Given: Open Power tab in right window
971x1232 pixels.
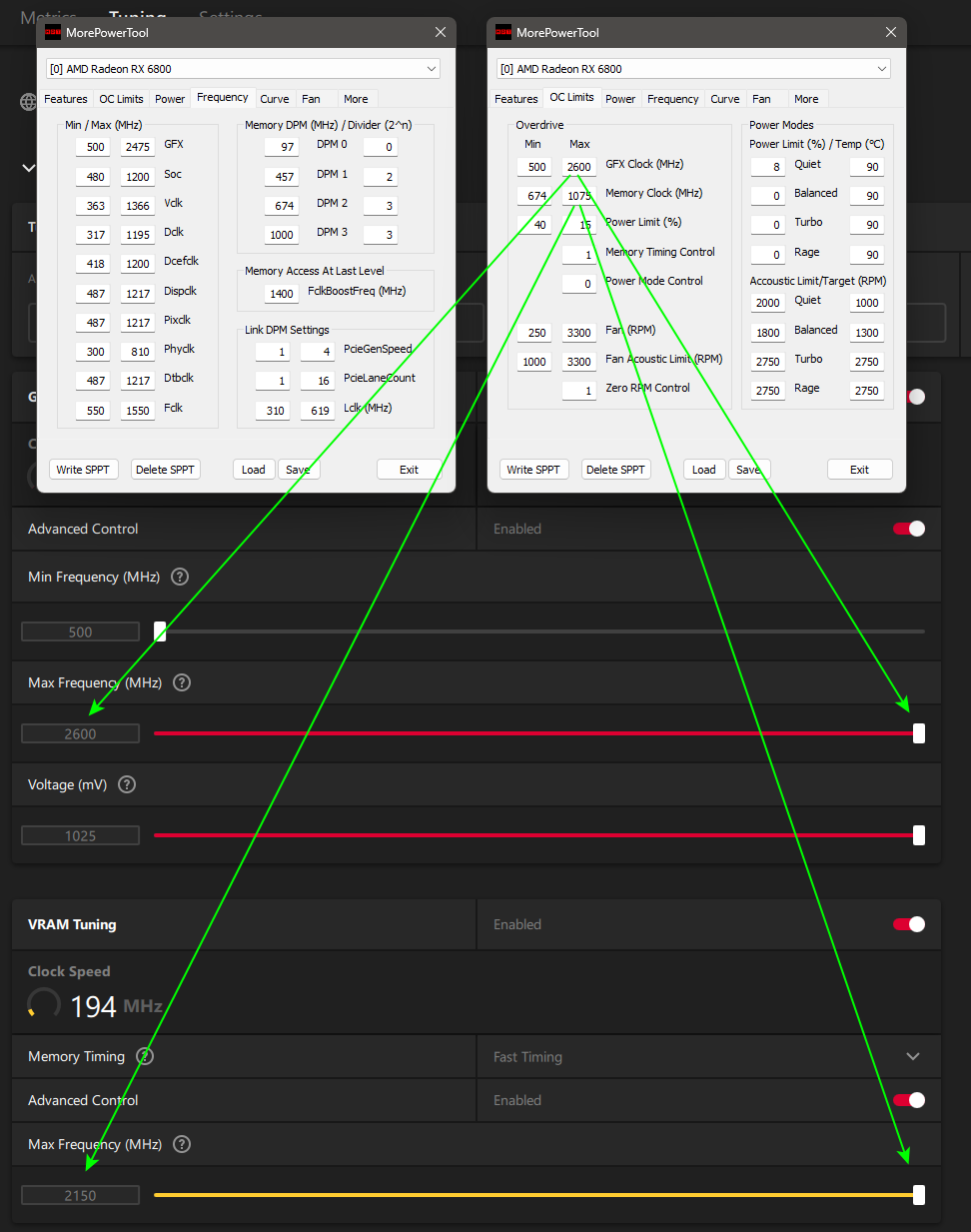Looking at the screenshot, I should (x=620, y=99).
